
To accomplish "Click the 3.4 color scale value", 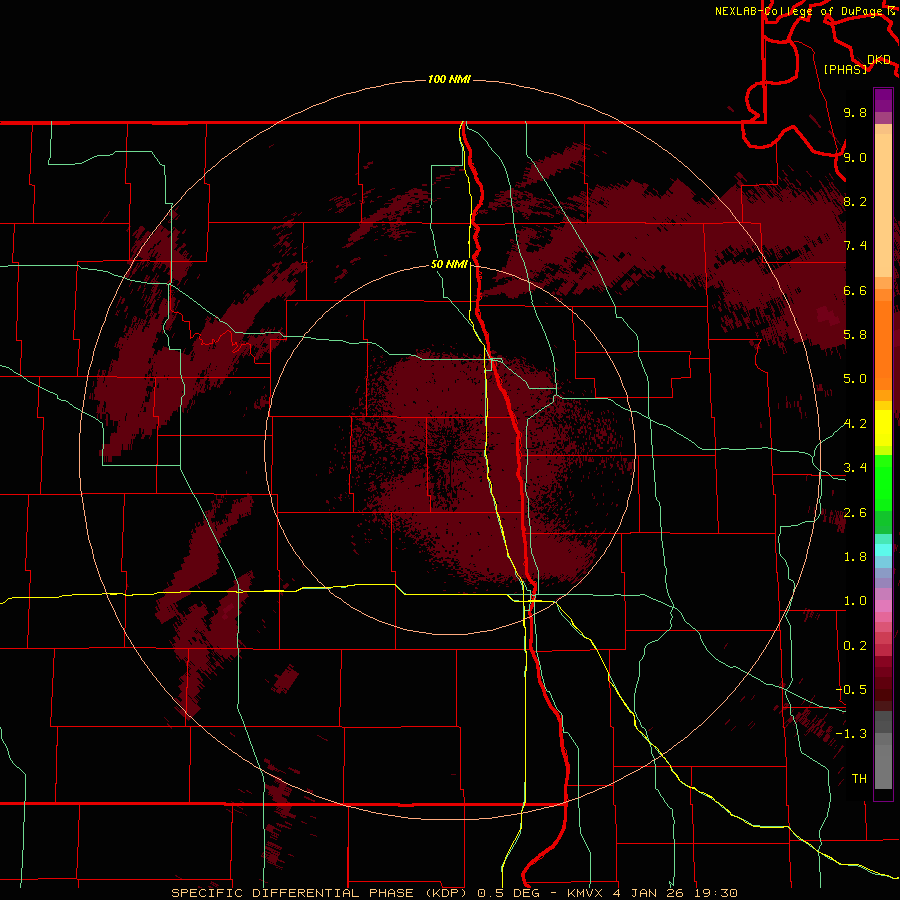I will [855, 468].
